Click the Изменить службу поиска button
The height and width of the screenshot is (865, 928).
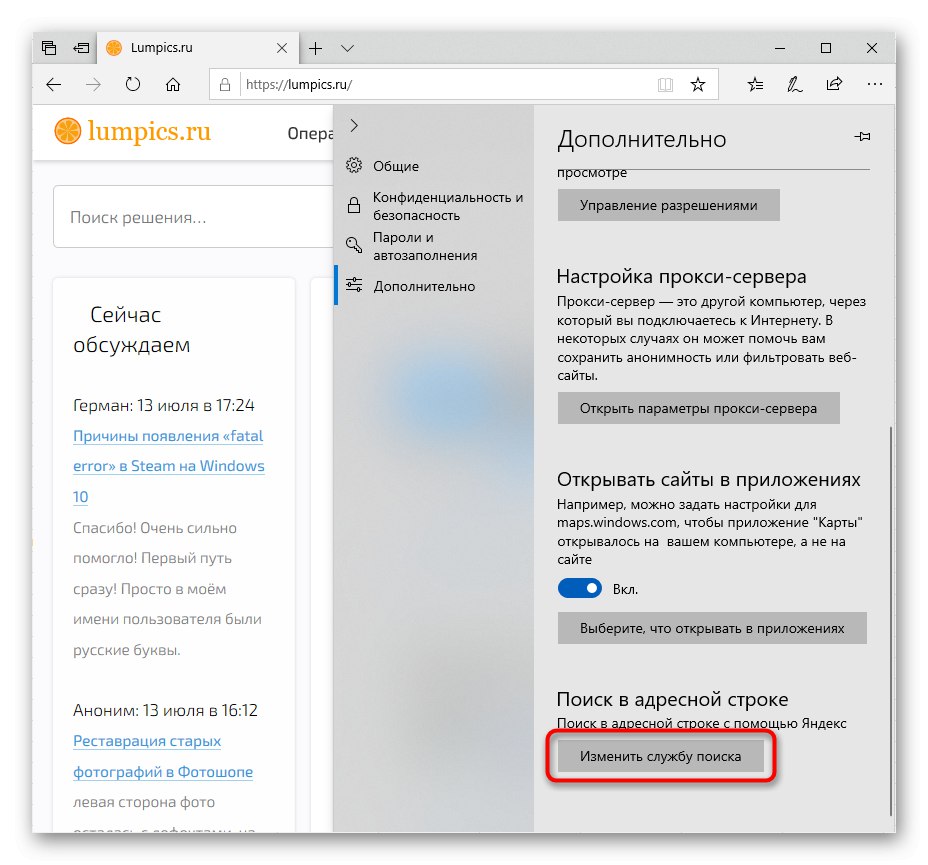[x=661, y=757]
